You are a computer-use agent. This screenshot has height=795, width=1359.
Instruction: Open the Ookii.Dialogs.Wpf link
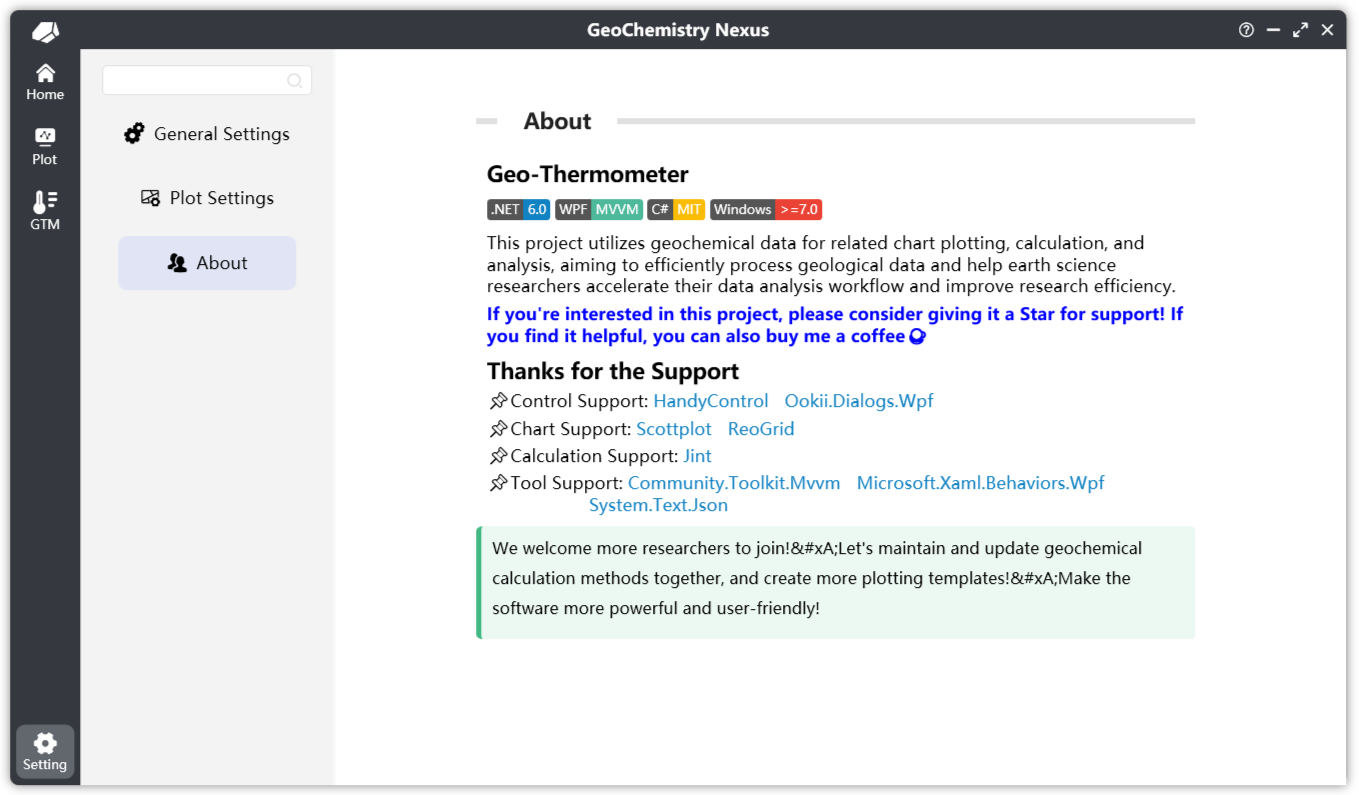tap(858, 401)
